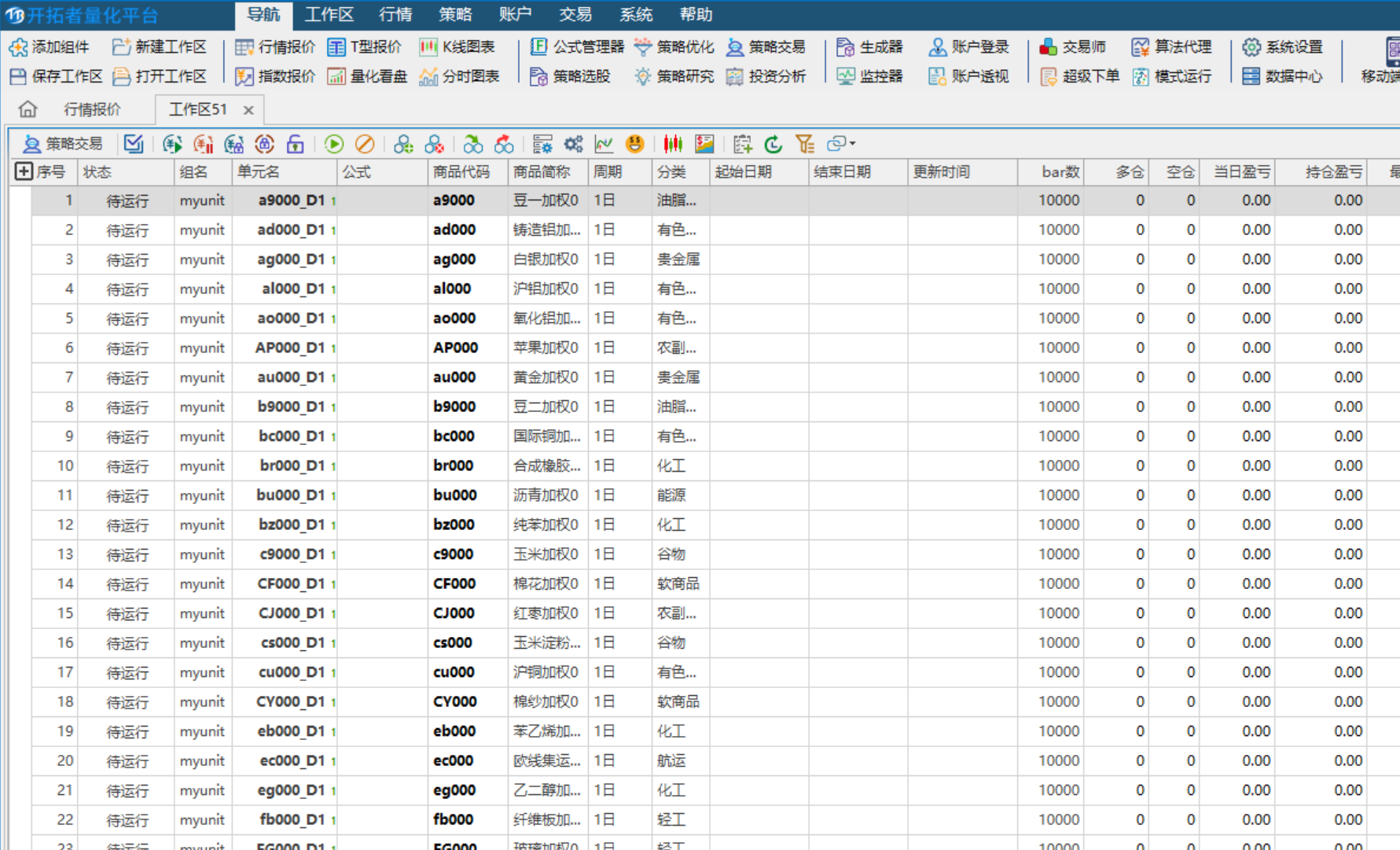Open the 策略 menu
The height and width of the screenshot is (850, 1400).
(455, 14)
